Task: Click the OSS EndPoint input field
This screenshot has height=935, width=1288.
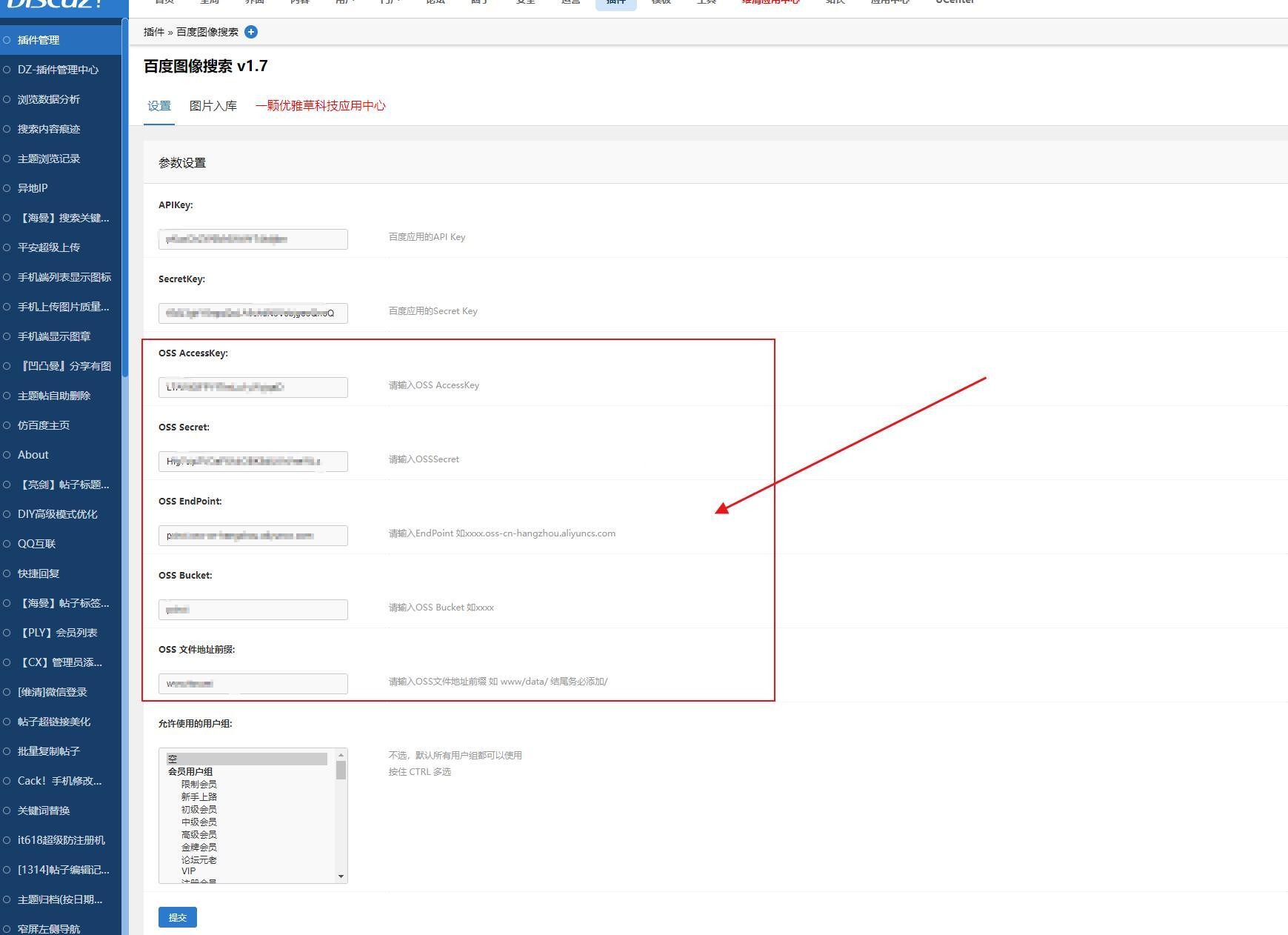Action: click(x=253, y=536)
